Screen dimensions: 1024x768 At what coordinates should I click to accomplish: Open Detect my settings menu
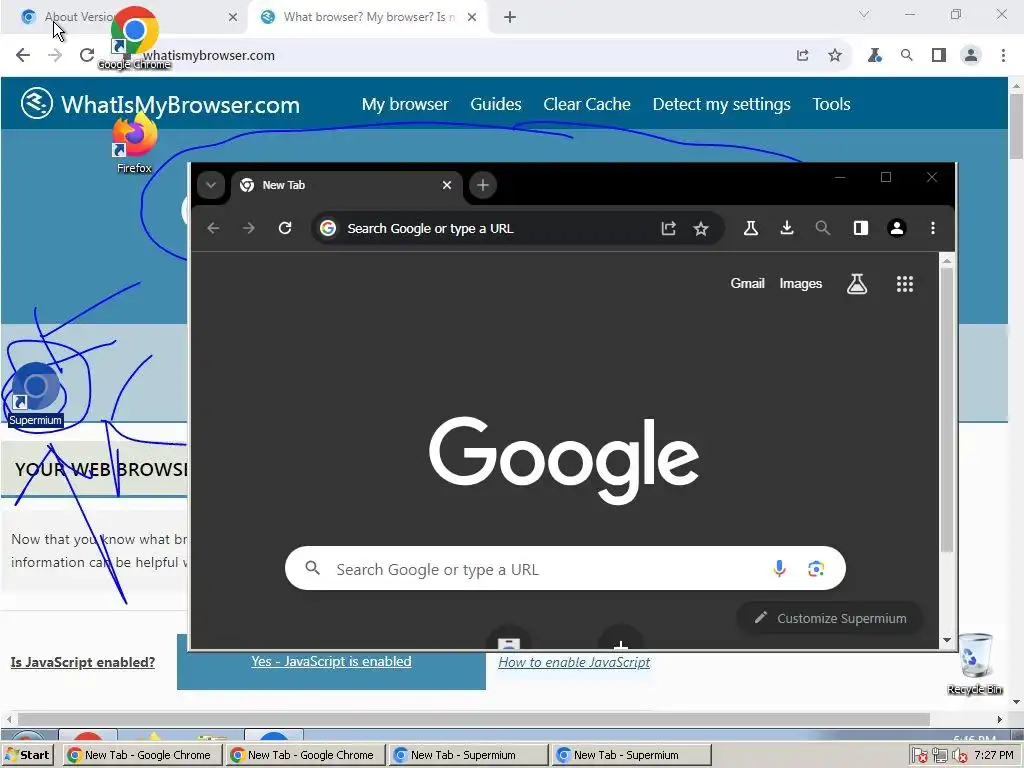click(721, 104)
